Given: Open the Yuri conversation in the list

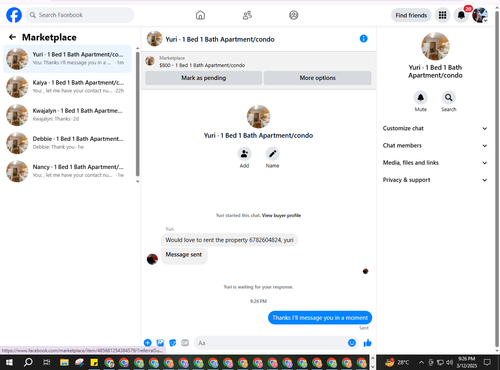Looking at the screenshot, I should [67, 59].
